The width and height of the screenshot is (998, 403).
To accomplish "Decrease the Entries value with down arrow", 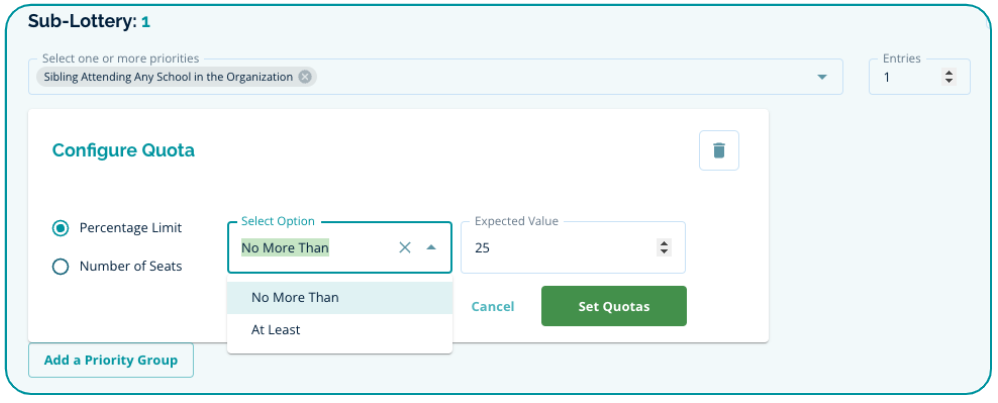I will point(950,81).
